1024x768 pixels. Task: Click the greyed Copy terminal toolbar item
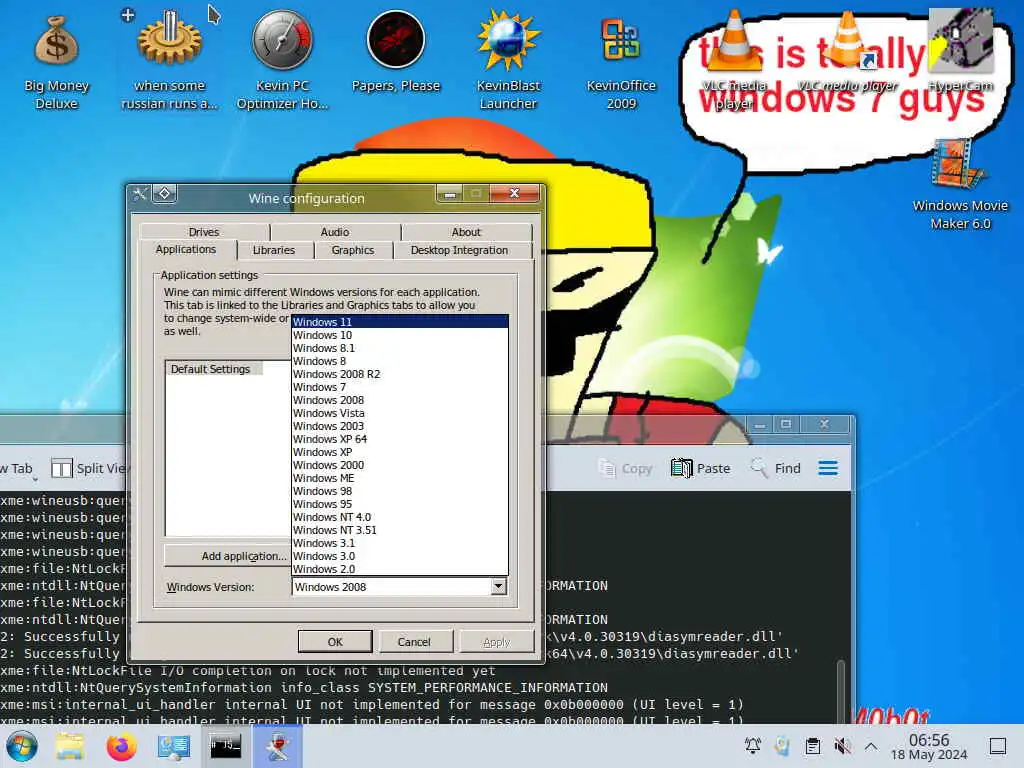click(x=625, y=468)
